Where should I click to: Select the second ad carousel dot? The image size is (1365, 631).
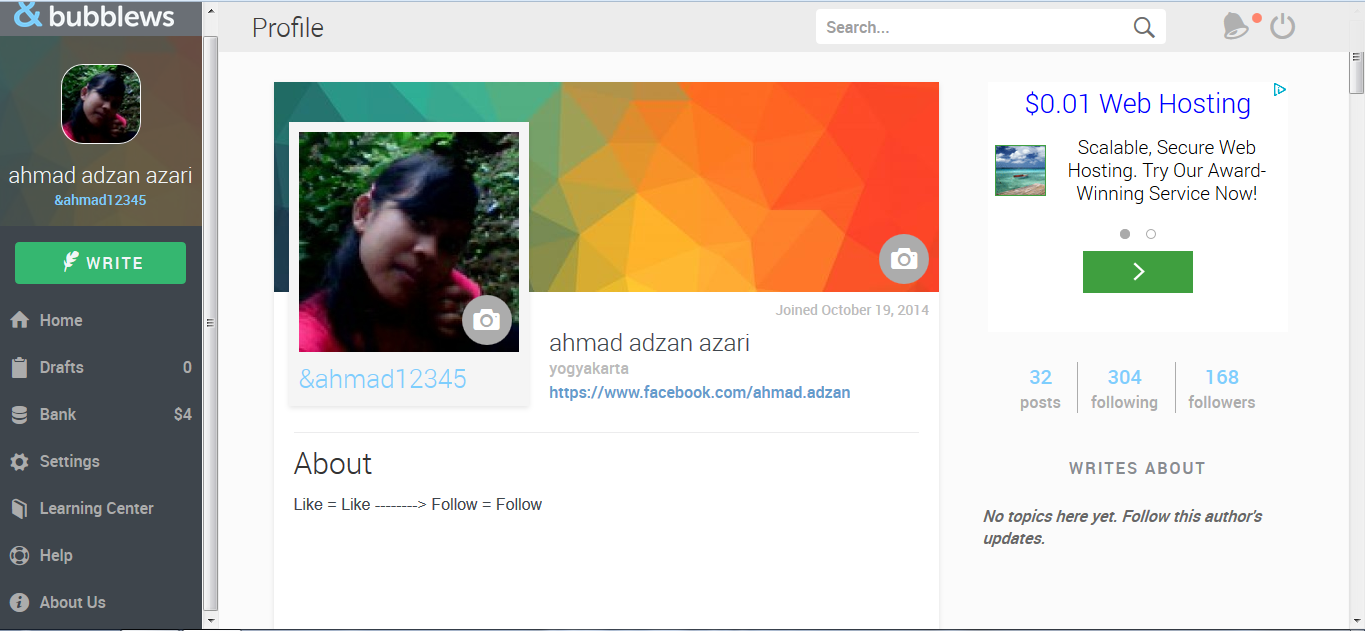coord(1151,234)
